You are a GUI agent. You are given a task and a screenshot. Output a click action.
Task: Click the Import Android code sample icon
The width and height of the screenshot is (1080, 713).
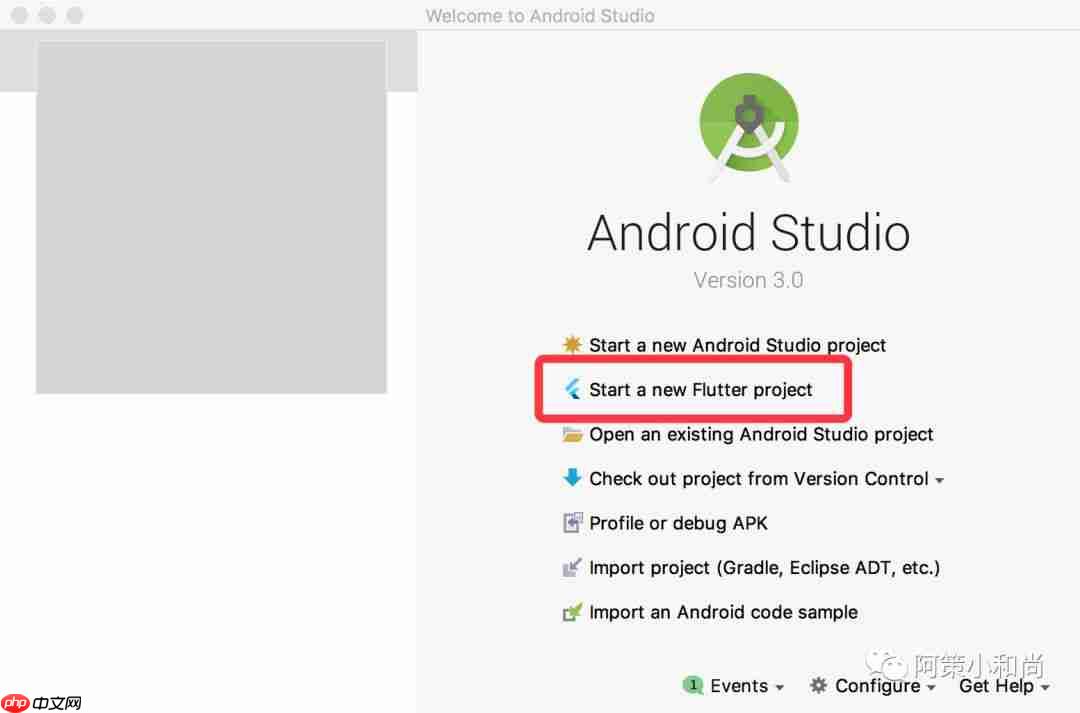tap(572, 612)
